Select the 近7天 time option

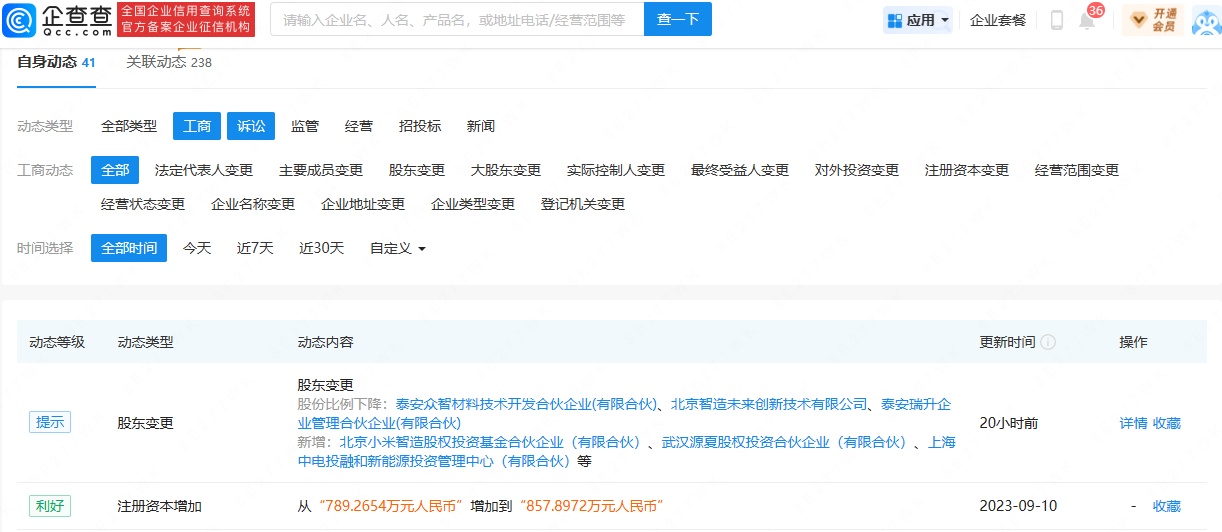pyautogui.click(x=255, y=248)
